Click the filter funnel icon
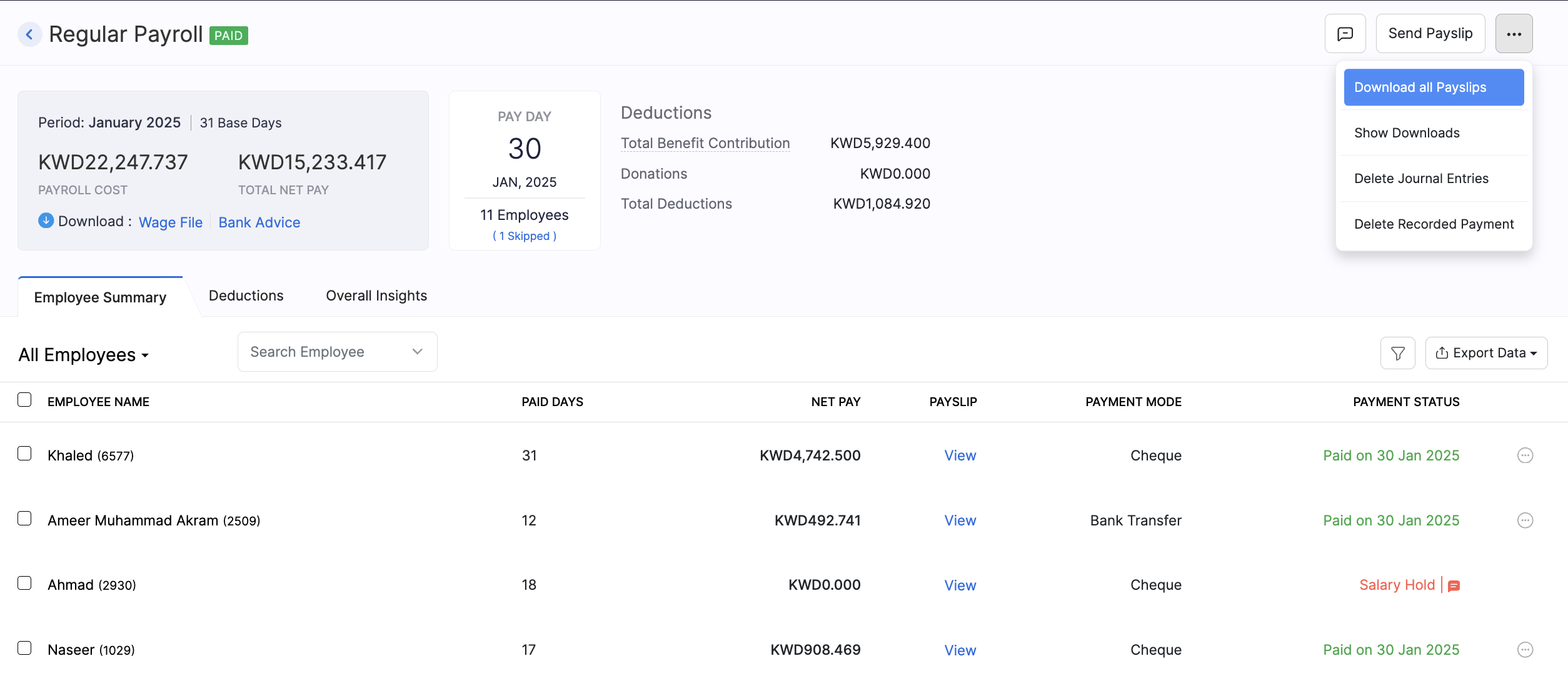The width and height of the screenshot is (1568, 686). pyautogui.click(x=1397, y=354)
